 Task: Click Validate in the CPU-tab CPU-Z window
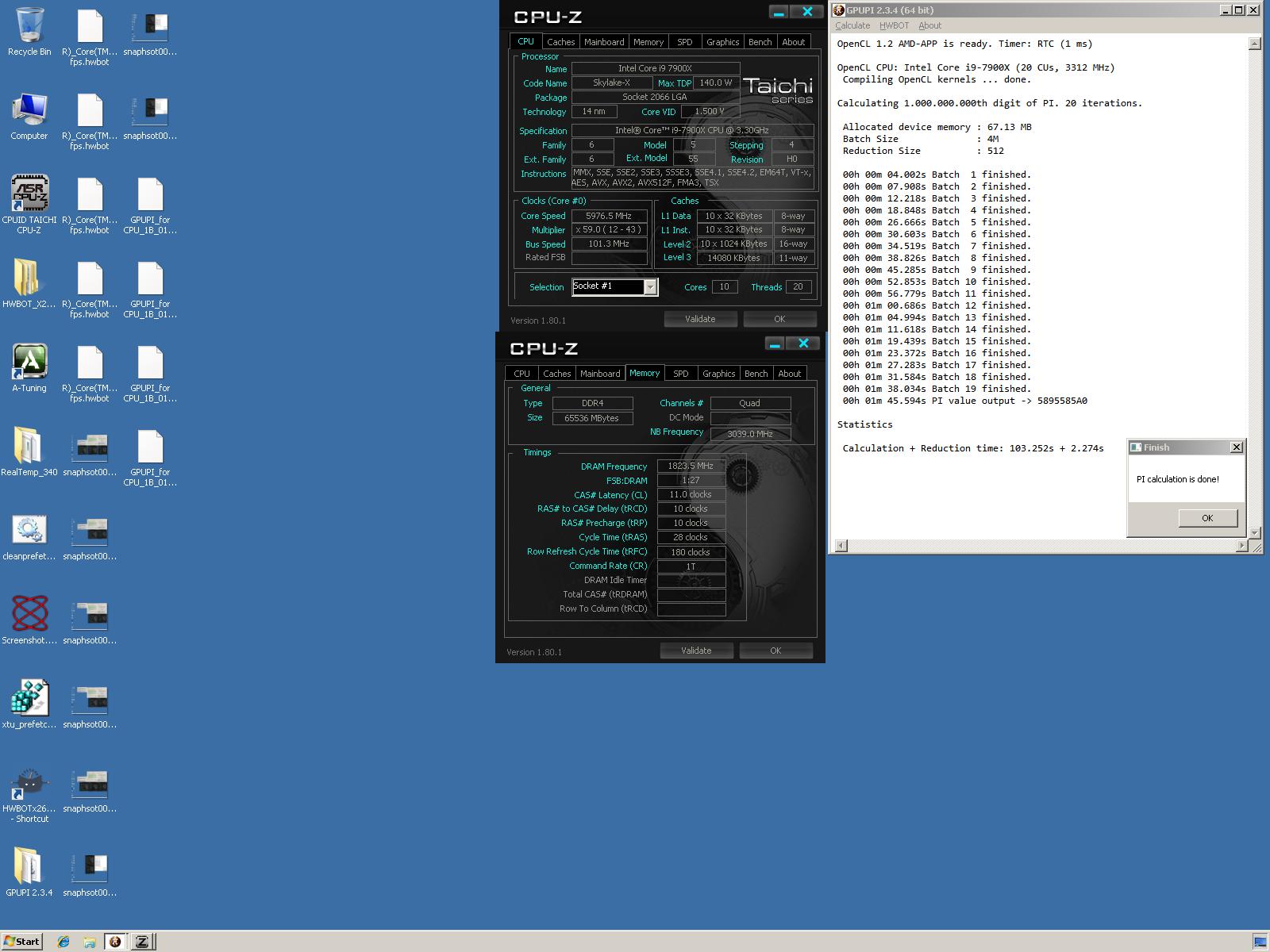[700, 319]
